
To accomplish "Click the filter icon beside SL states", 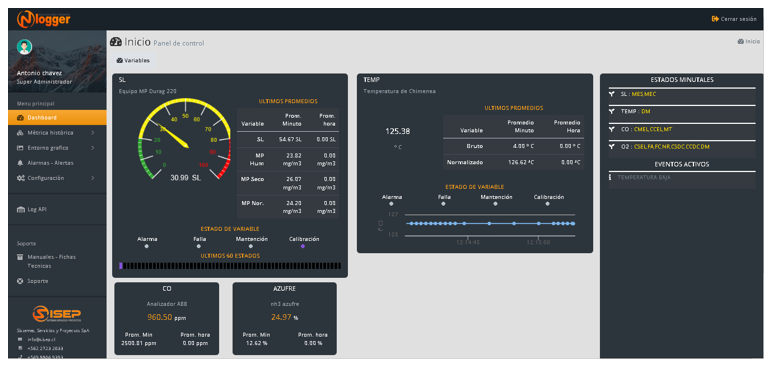I will tap(611, 94).
